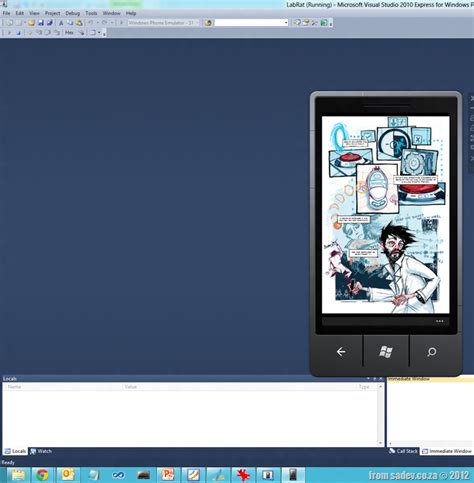Toggle Hex hexadecimal display button
The width and height of the screenshot is (474, 483).
(69, 33)
